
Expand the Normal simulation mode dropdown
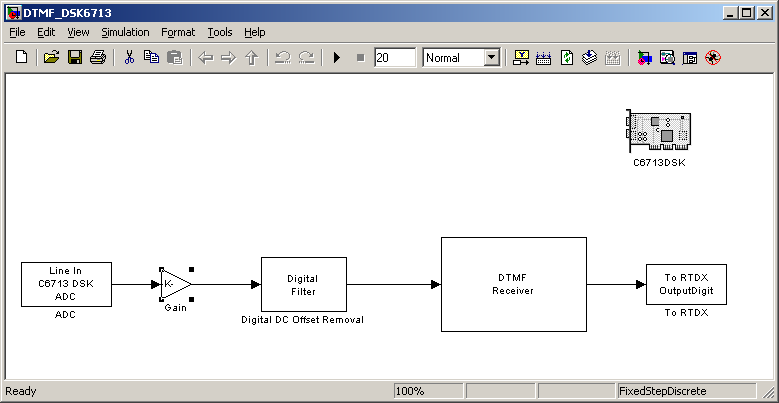(x=492, y=58)
